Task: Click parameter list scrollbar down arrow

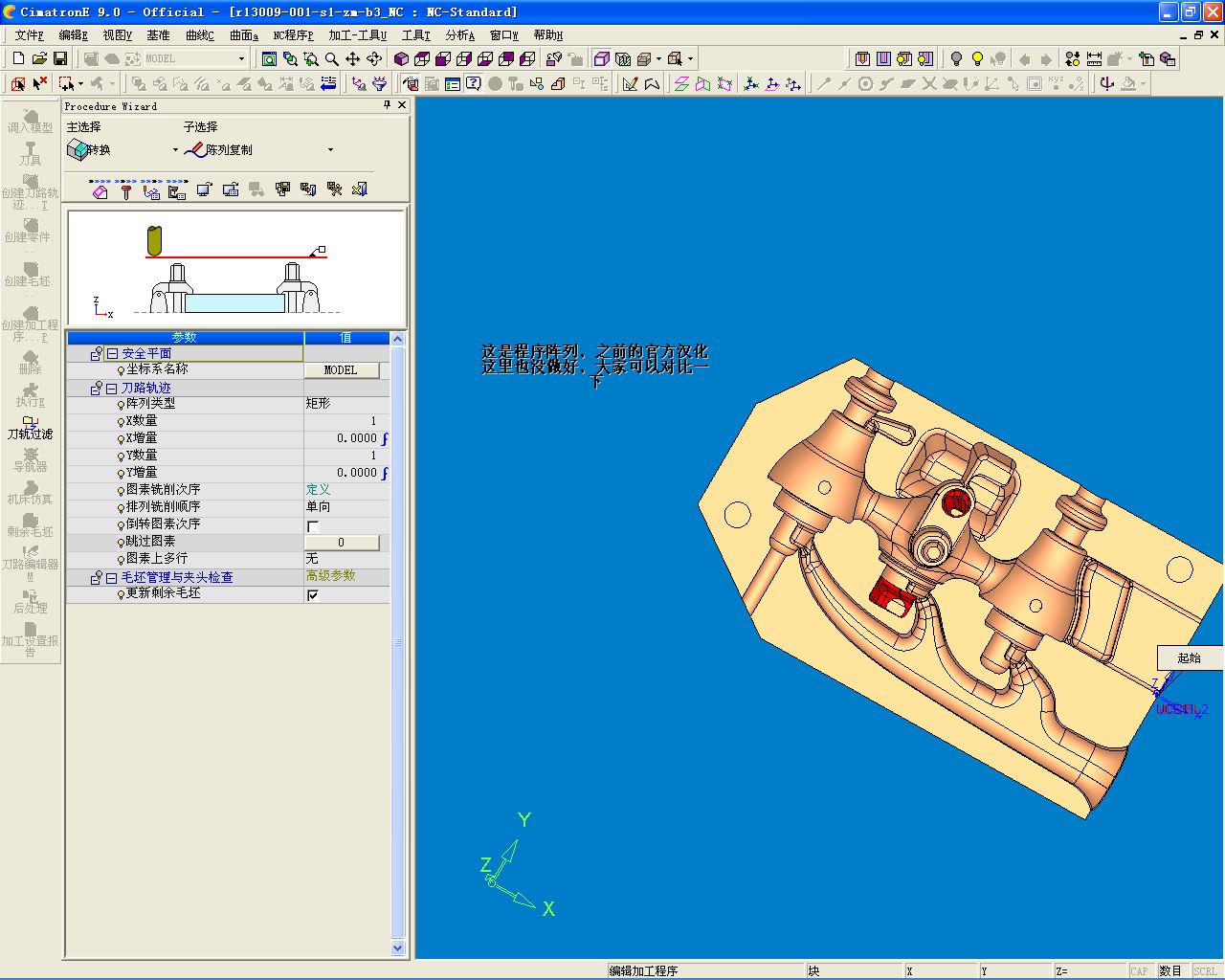Action: (398, 948)
